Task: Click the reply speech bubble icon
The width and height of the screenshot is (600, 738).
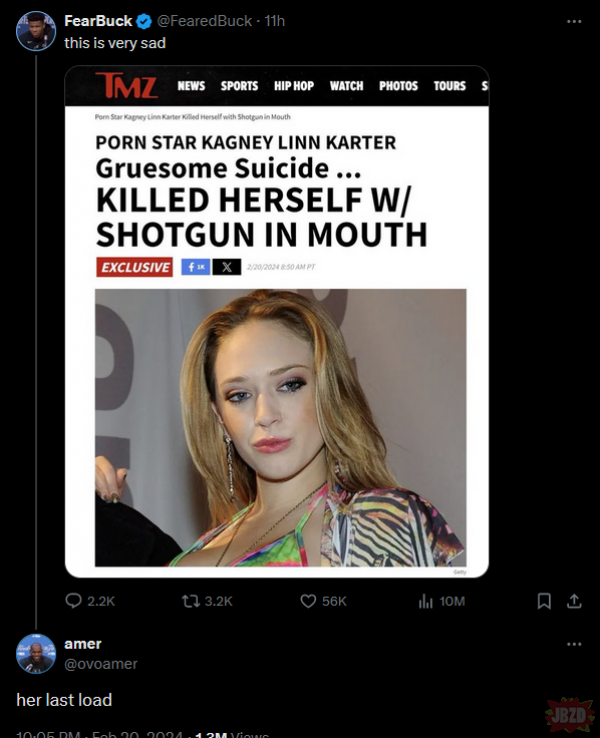Action: pos(73,601)
